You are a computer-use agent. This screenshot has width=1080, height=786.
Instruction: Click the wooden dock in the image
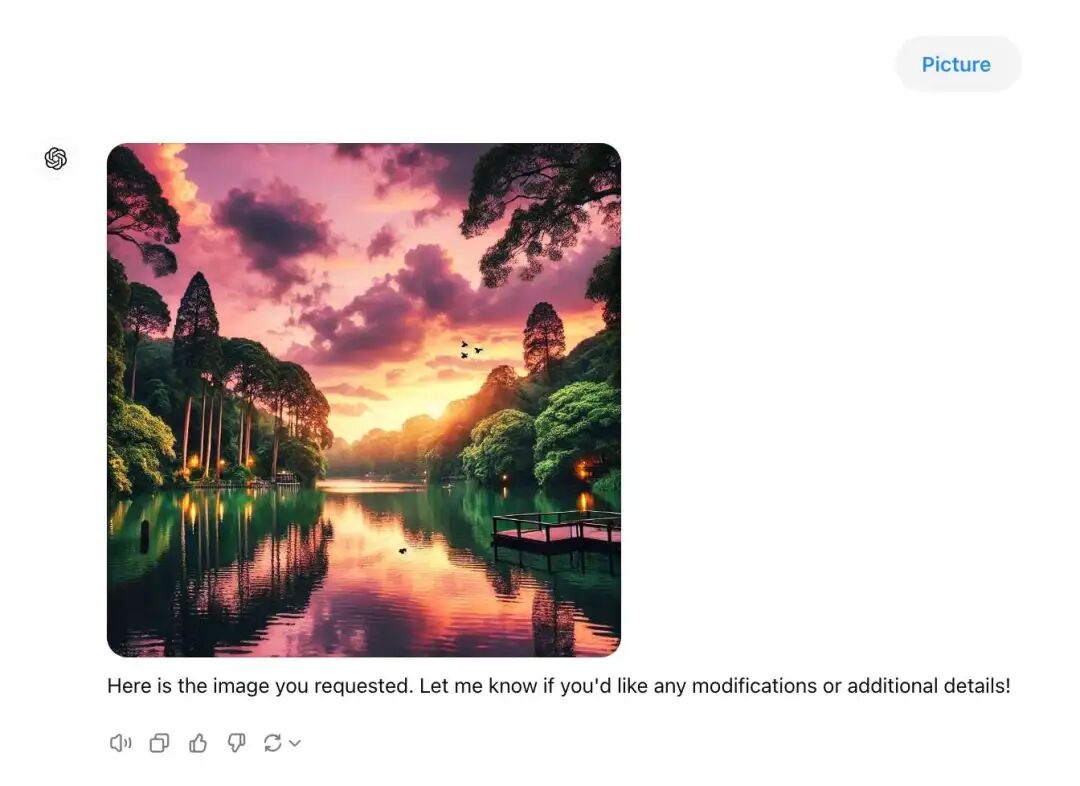tap(558, 531)
